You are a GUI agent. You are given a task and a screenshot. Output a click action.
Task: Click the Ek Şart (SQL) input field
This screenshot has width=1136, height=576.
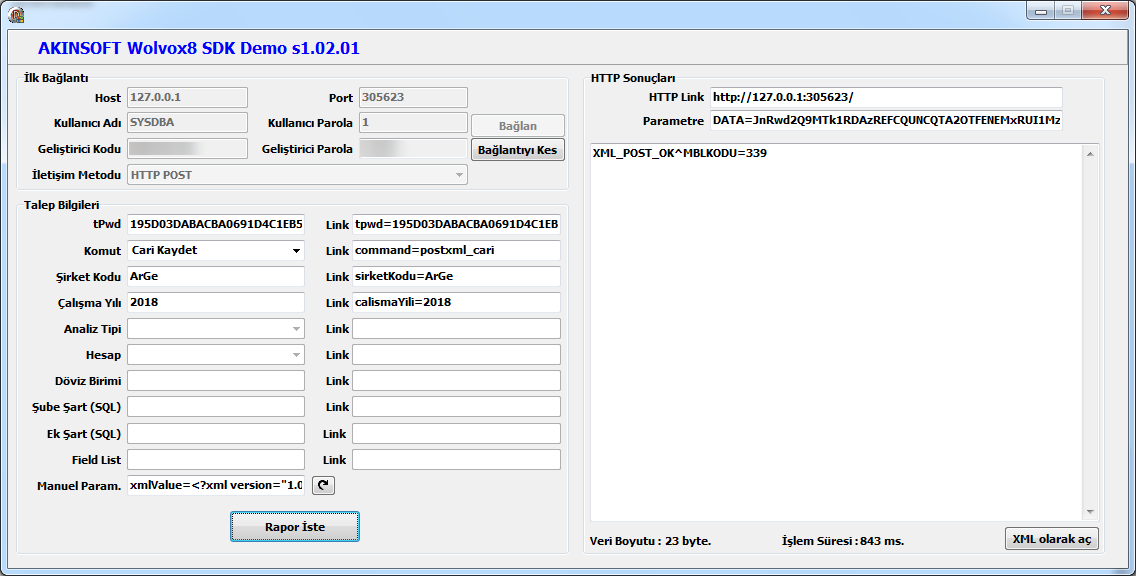[216, 433]
